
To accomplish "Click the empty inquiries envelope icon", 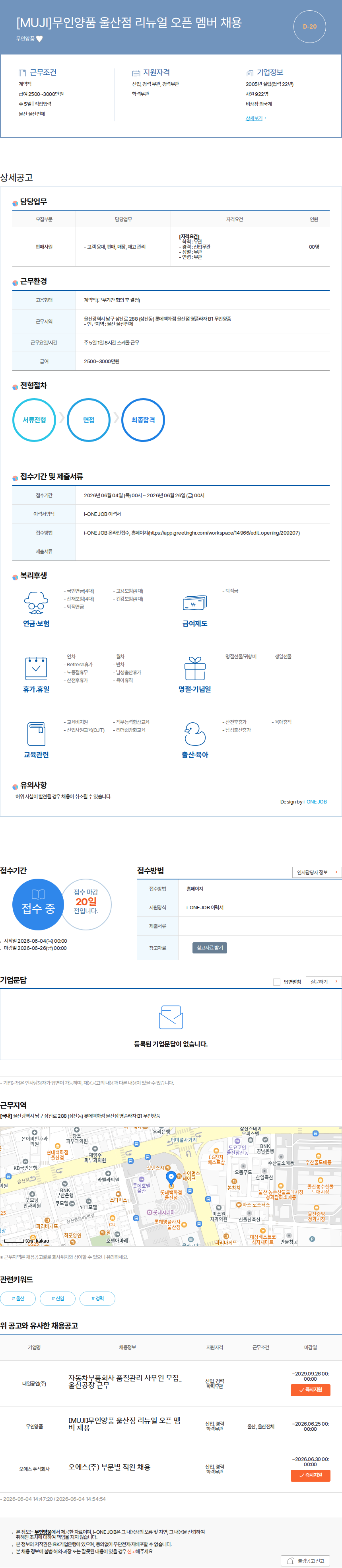I will (x=171, y=1018).
